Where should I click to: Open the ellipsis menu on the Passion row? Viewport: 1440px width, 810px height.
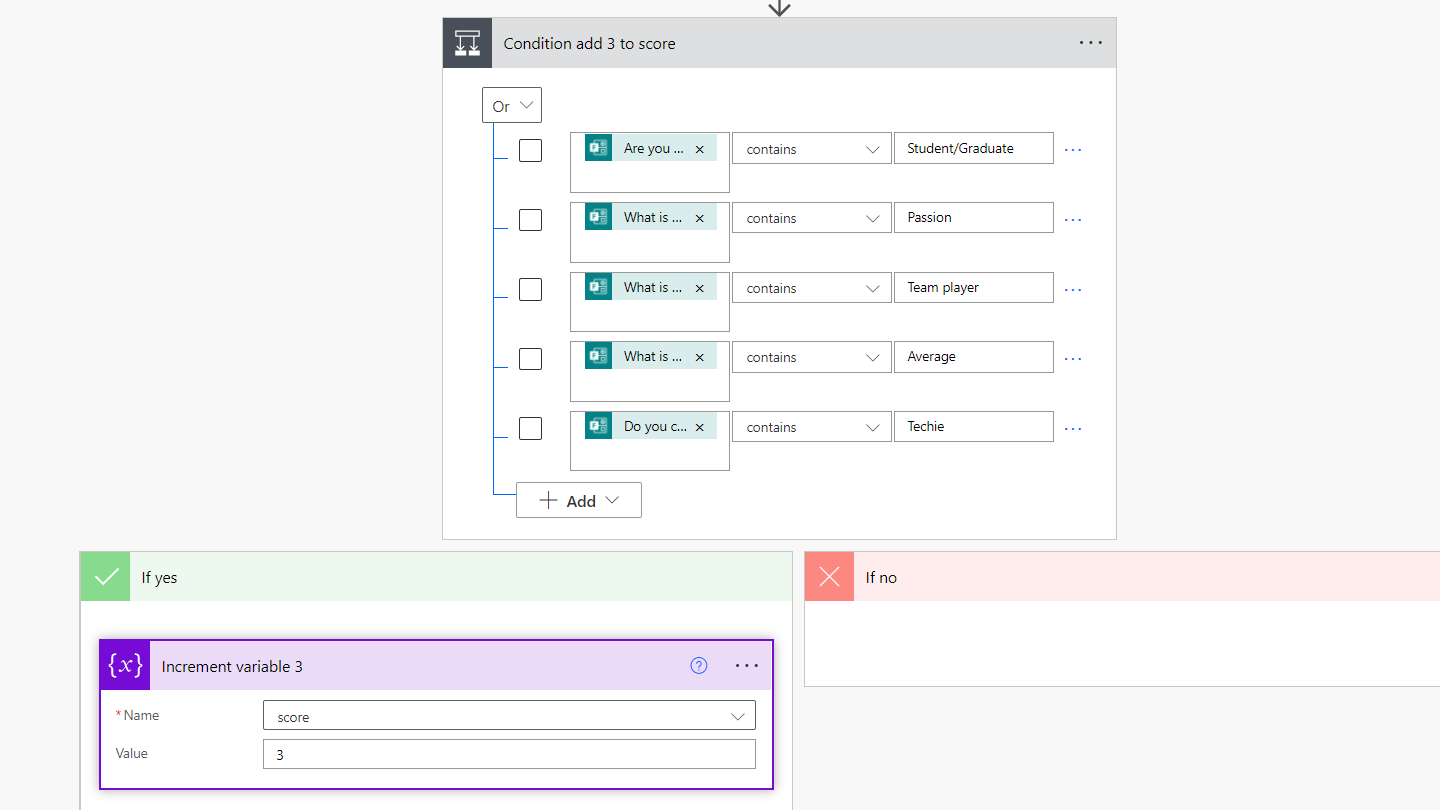tap(1072, 217)
